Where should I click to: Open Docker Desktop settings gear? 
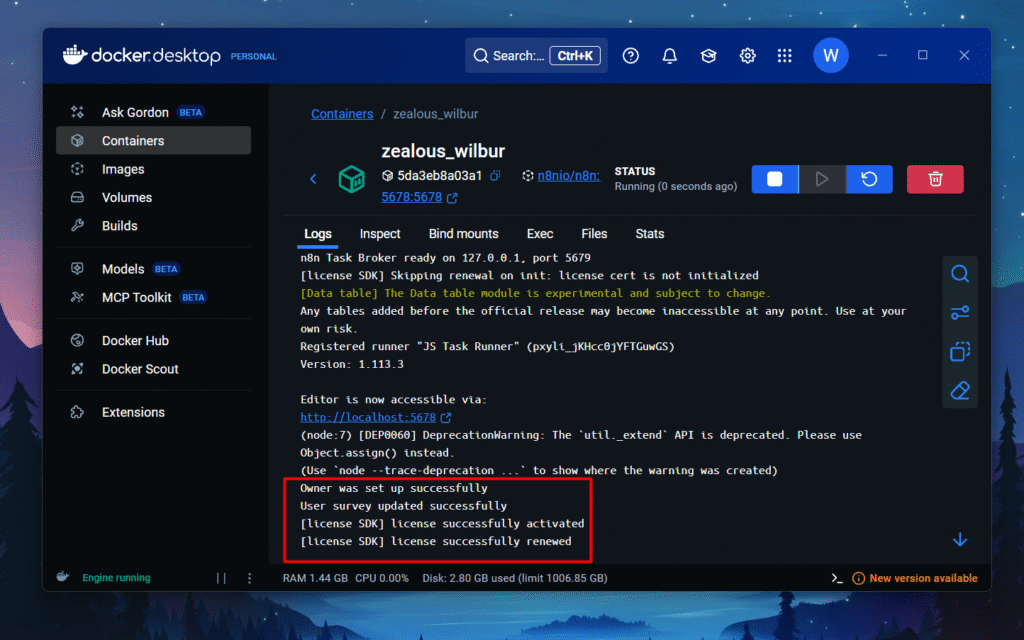747,56
